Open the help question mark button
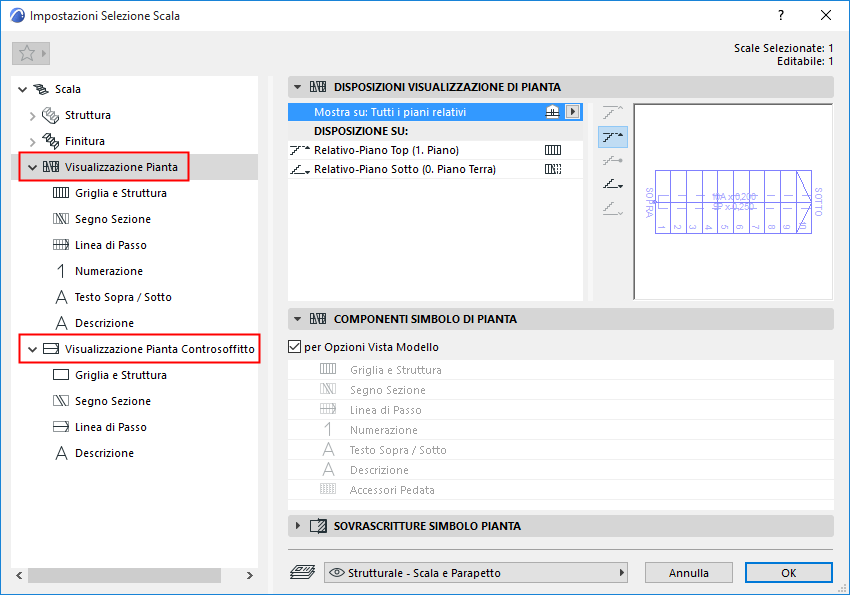The width and height of the screenshot is (850, 595). 781,15
